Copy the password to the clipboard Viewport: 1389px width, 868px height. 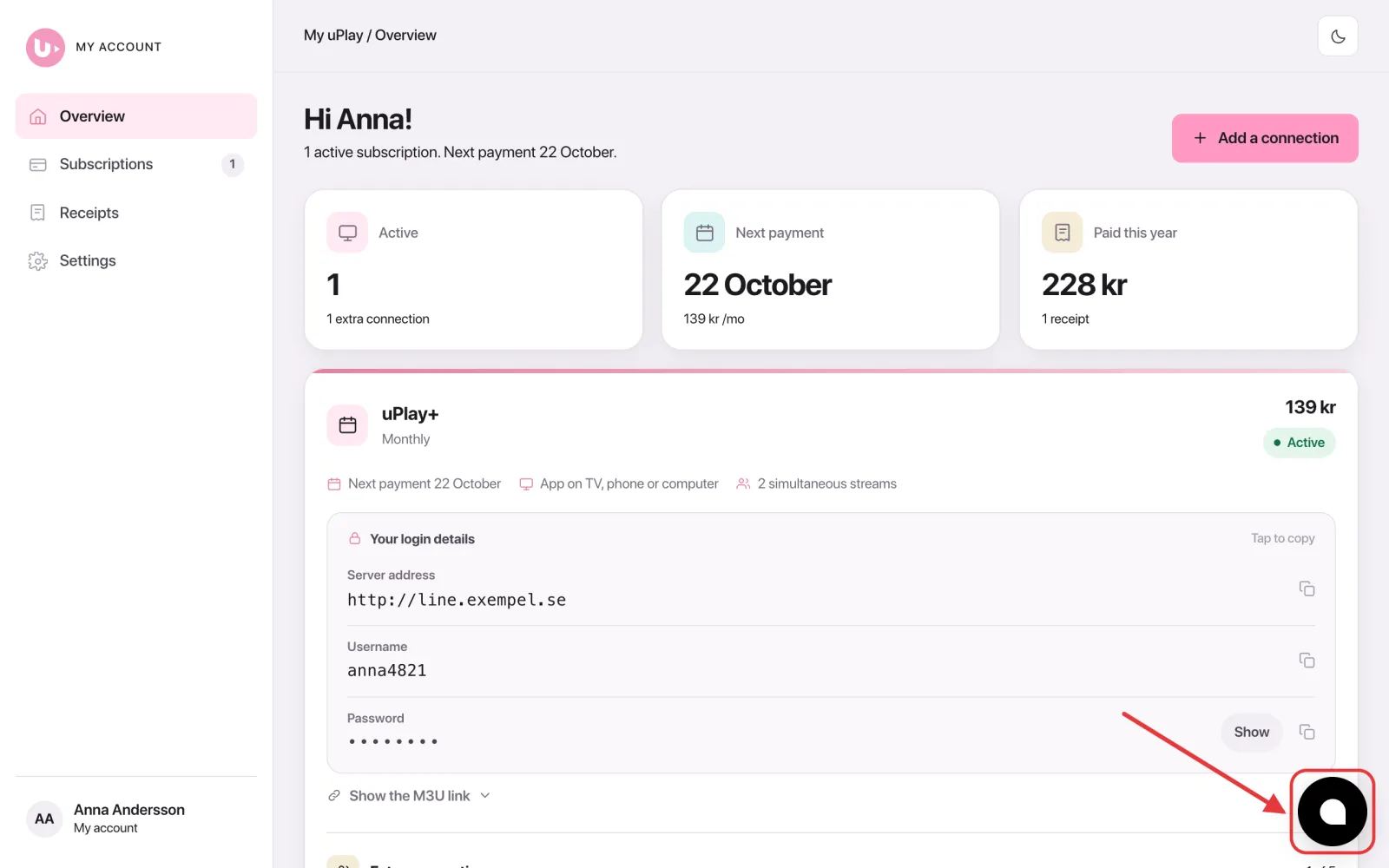1307,732
